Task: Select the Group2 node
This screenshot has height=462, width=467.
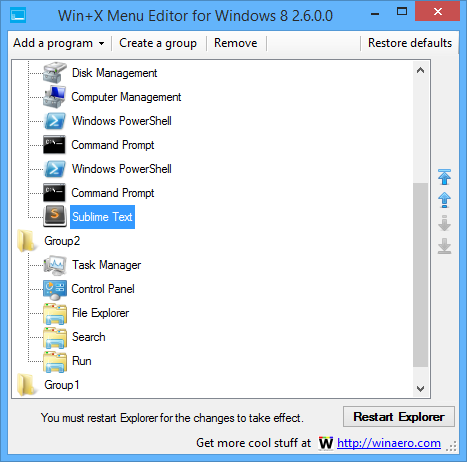Action: pyautogui.click(x=62, y=241)
